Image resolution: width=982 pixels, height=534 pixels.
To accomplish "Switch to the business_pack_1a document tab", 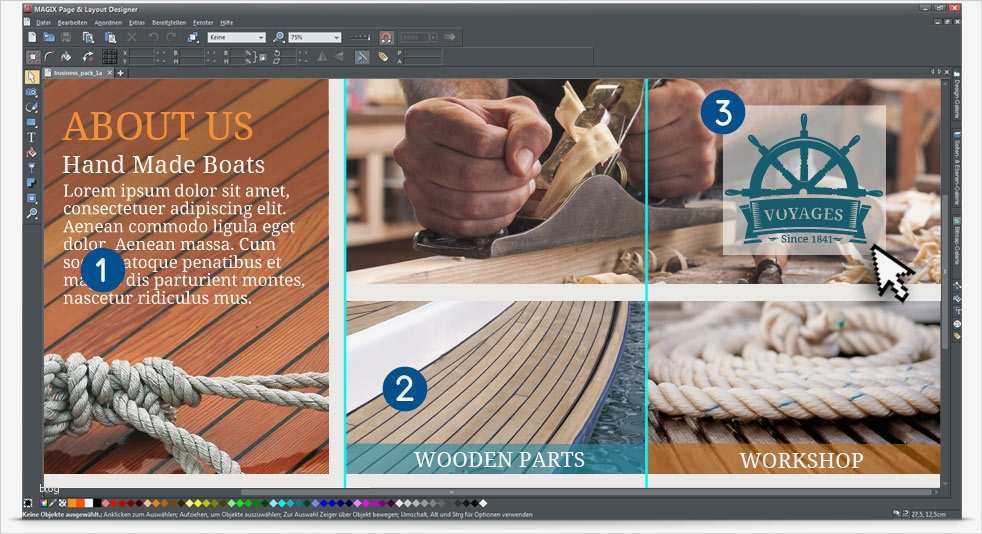I will tap(77, 73).
